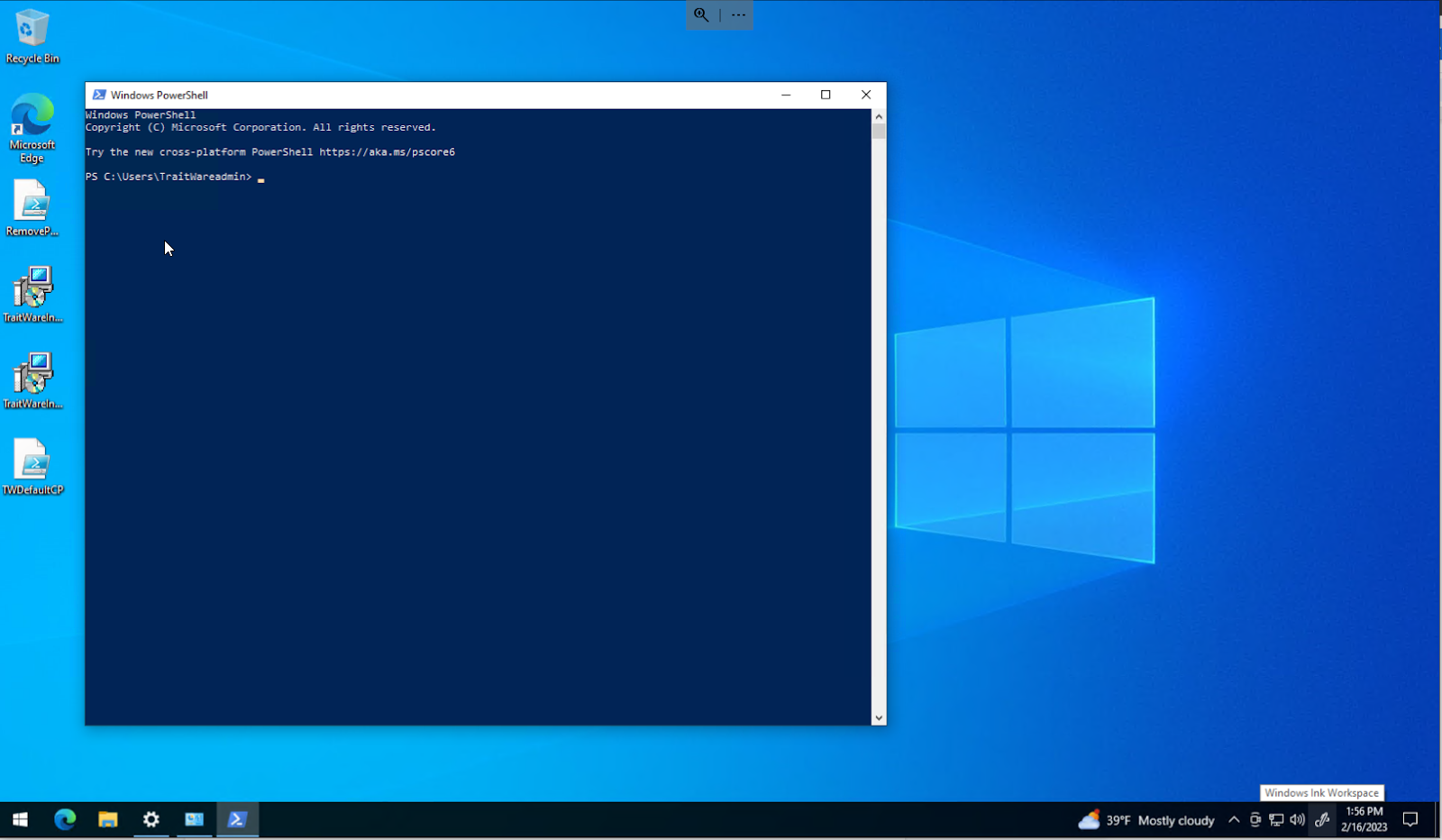This screenshot has width=1442, height=840.
Task: Open the weather widget showing 39°F Mostly cloudy
Action: click(x=1146, y=820)
